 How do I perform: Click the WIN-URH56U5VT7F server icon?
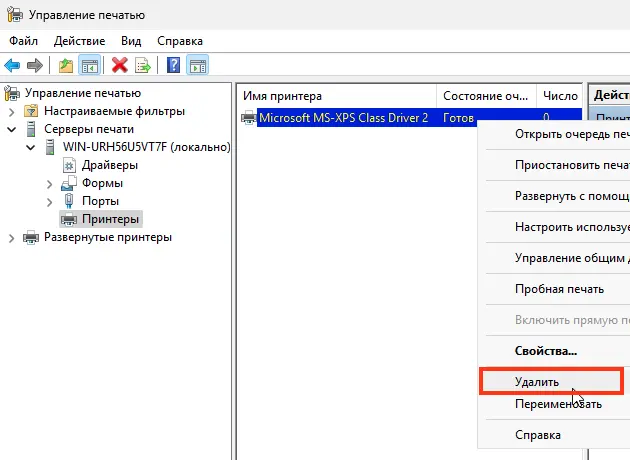(50, 147)
